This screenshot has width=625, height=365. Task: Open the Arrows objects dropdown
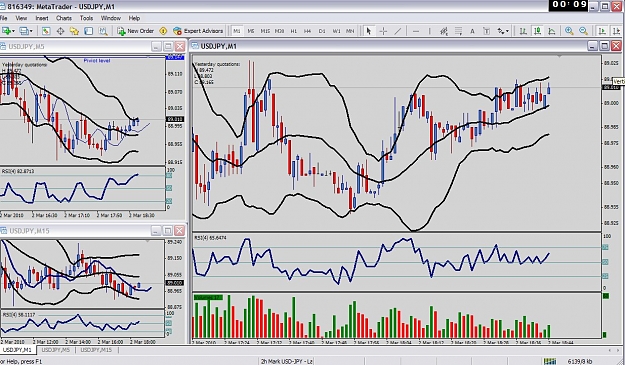pyautogui.click(x=503, y=31)
